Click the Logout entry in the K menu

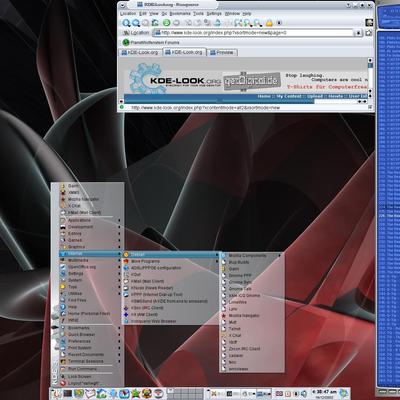(x=90, y=383)
